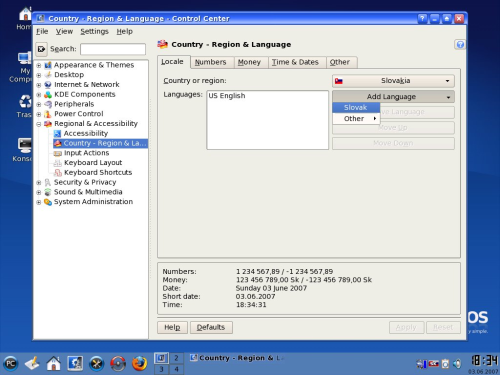Open the Help menu
This screenshot has height=375, width=500.
point(125,31)
